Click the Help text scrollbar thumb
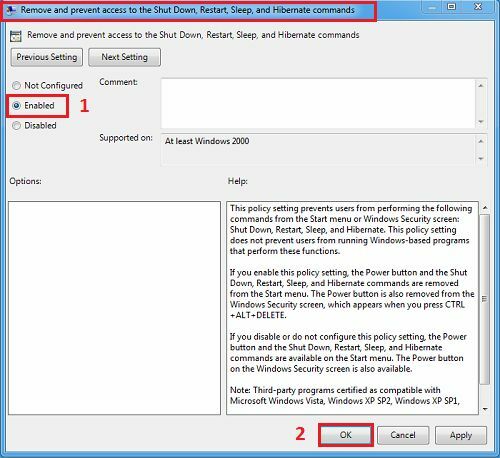The width and height of the screenshot is (500, 458). (485, 299)
